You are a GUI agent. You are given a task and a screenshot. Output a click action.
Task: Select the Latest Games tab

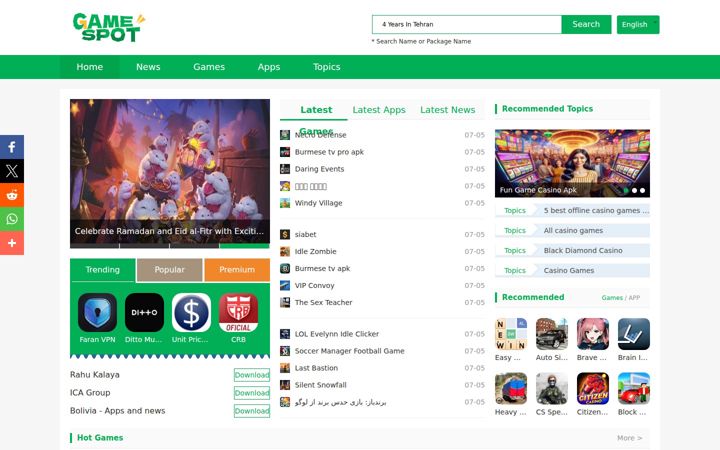coord(316,110)
